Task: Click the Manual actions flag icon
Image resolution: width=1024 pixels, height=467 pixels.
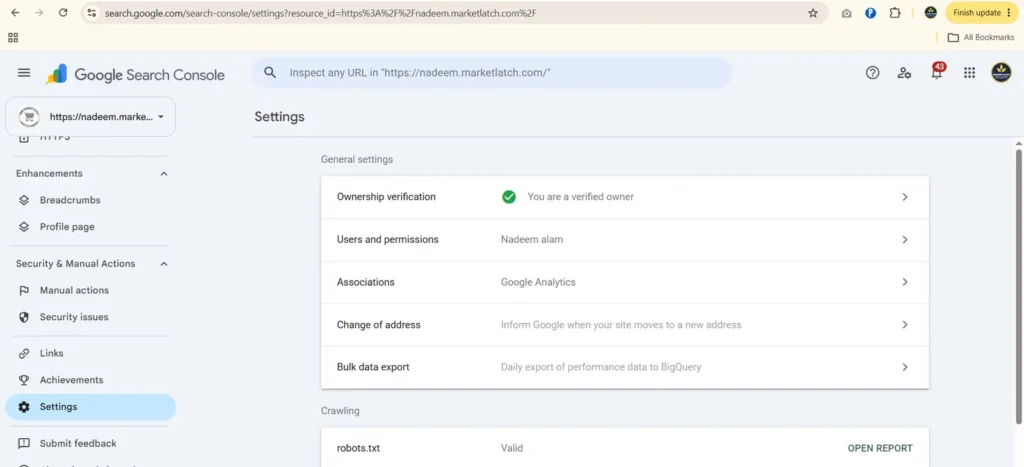Action: click(x=24, y=291)
